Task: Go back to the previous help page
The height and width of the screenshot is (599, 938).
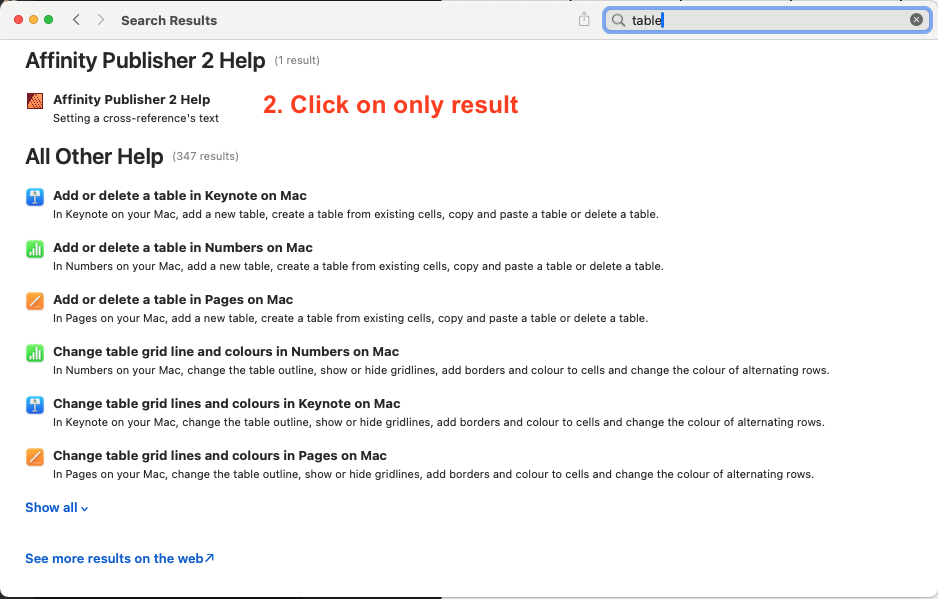Action: pyautogui.click(x=77, y=20)
